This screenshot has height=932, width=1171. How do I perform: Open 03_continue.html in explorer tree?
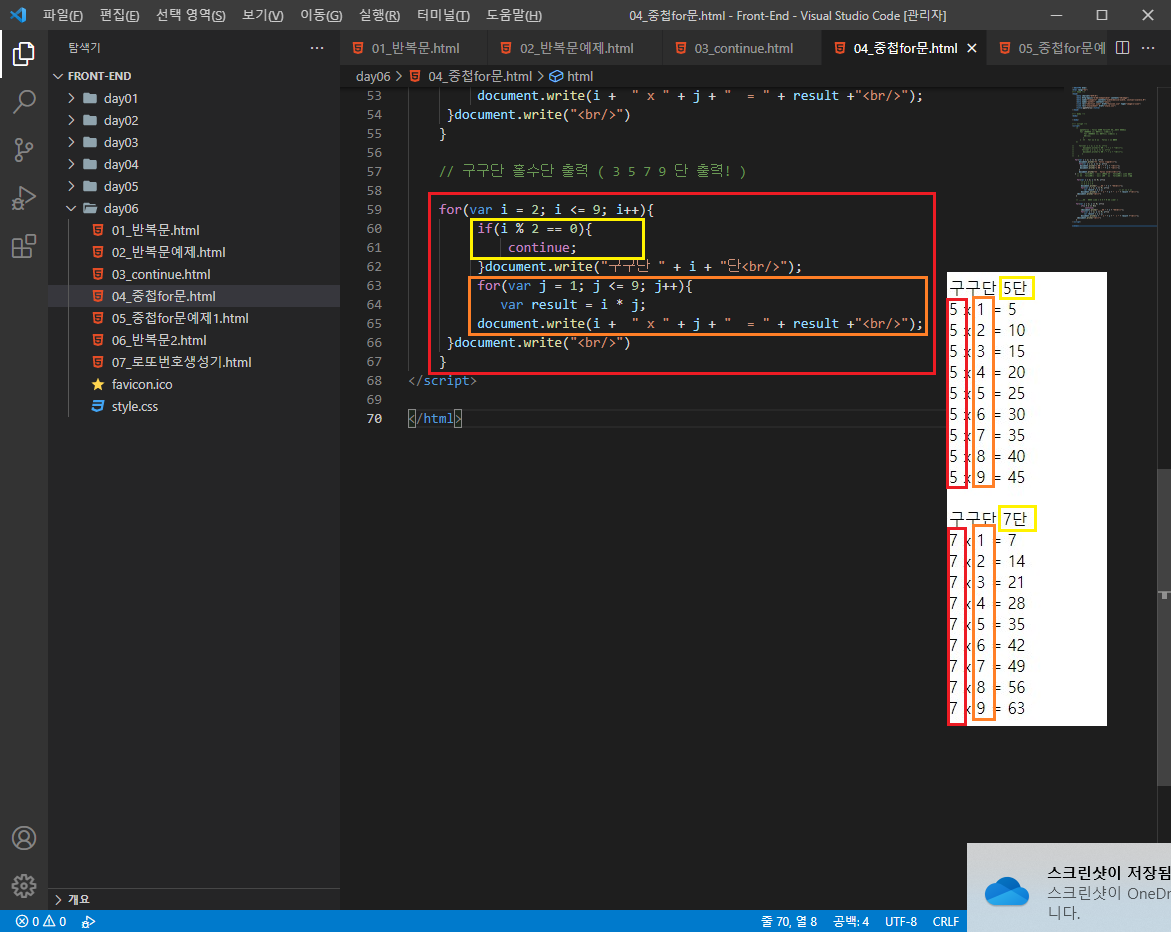coord(161,274)
